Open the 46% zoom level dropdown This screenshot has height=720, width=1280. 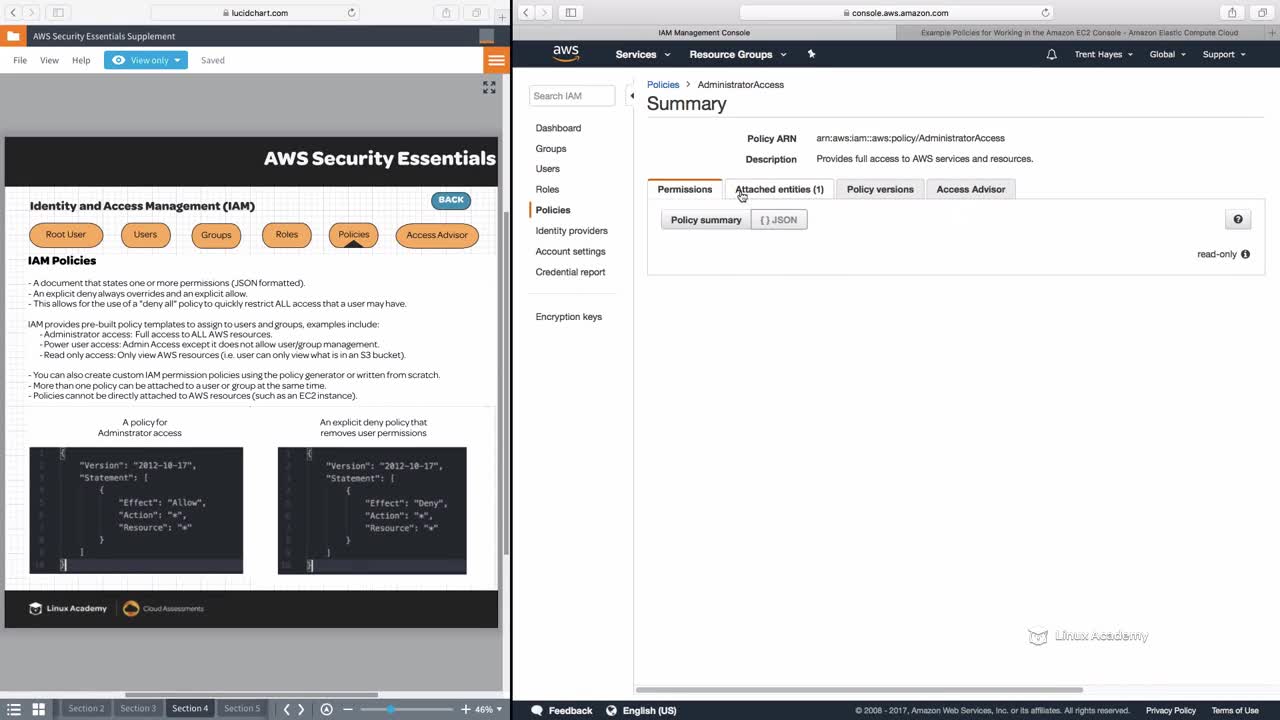[x=488, y=709]
